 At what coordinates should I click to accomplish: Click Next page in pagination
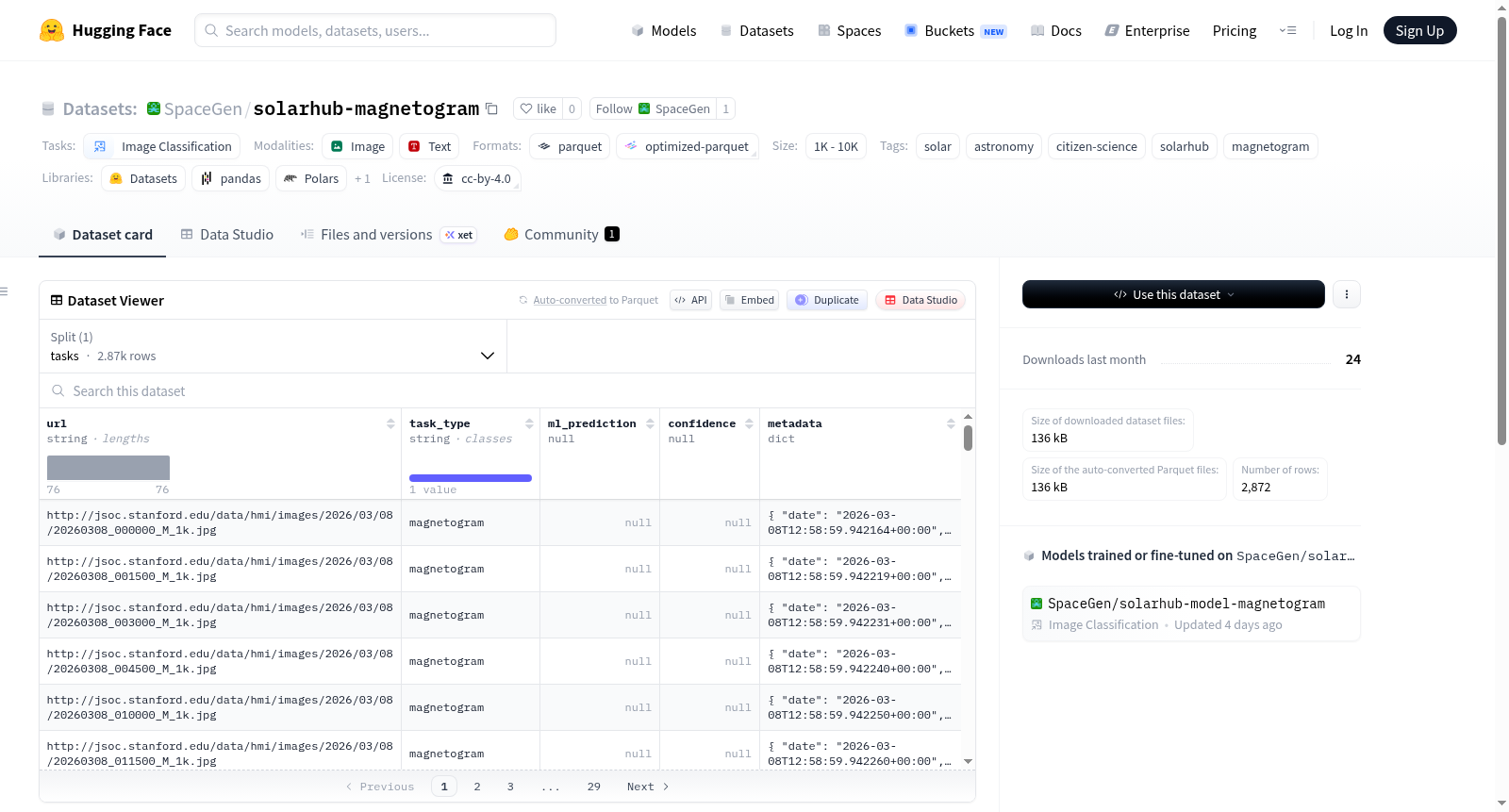648,787
